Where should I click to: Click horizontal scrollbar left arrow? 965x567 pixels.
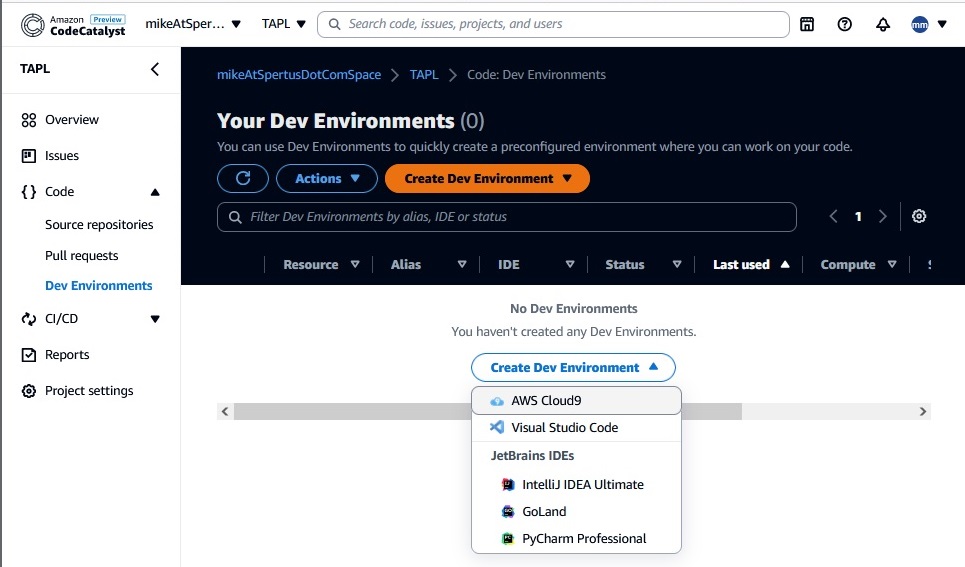coord(225,412)
